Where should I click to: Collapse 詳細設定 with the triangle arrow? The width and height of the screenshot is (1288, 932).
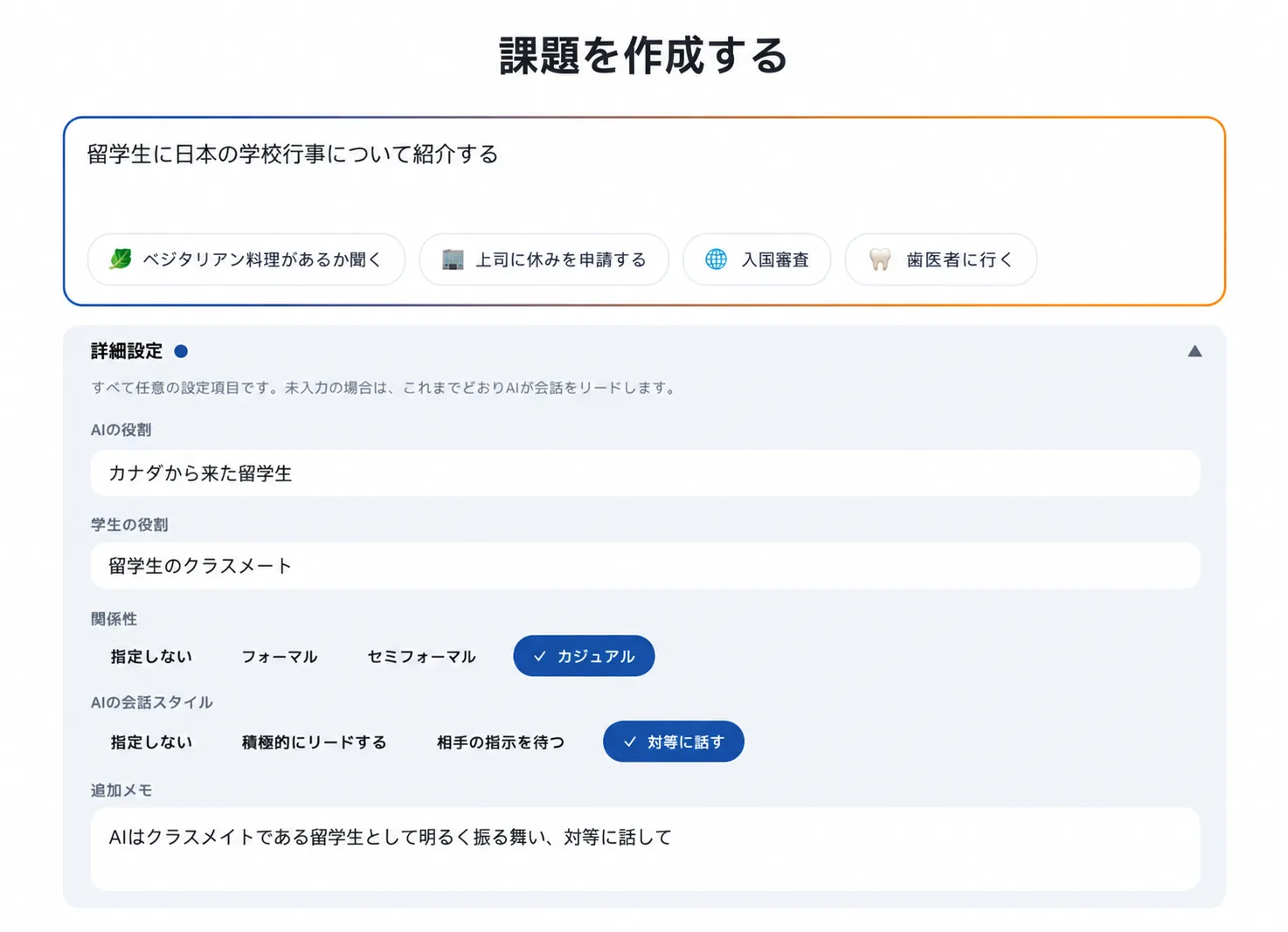pyautogui.click(x=1195, y=351)
